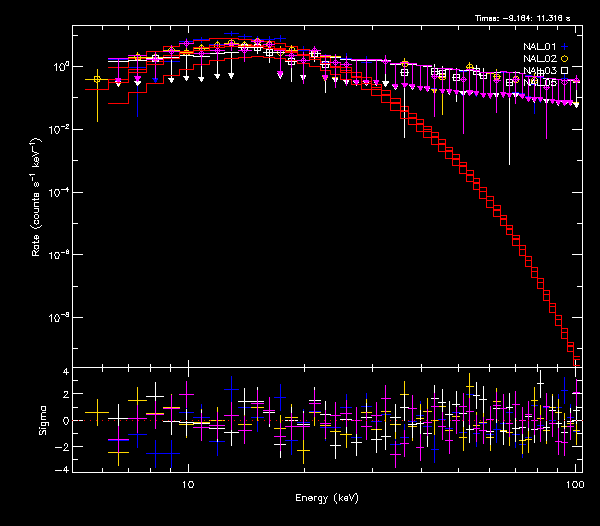
Task: Select the NAI_03 legend label
Action: (540, 71)
